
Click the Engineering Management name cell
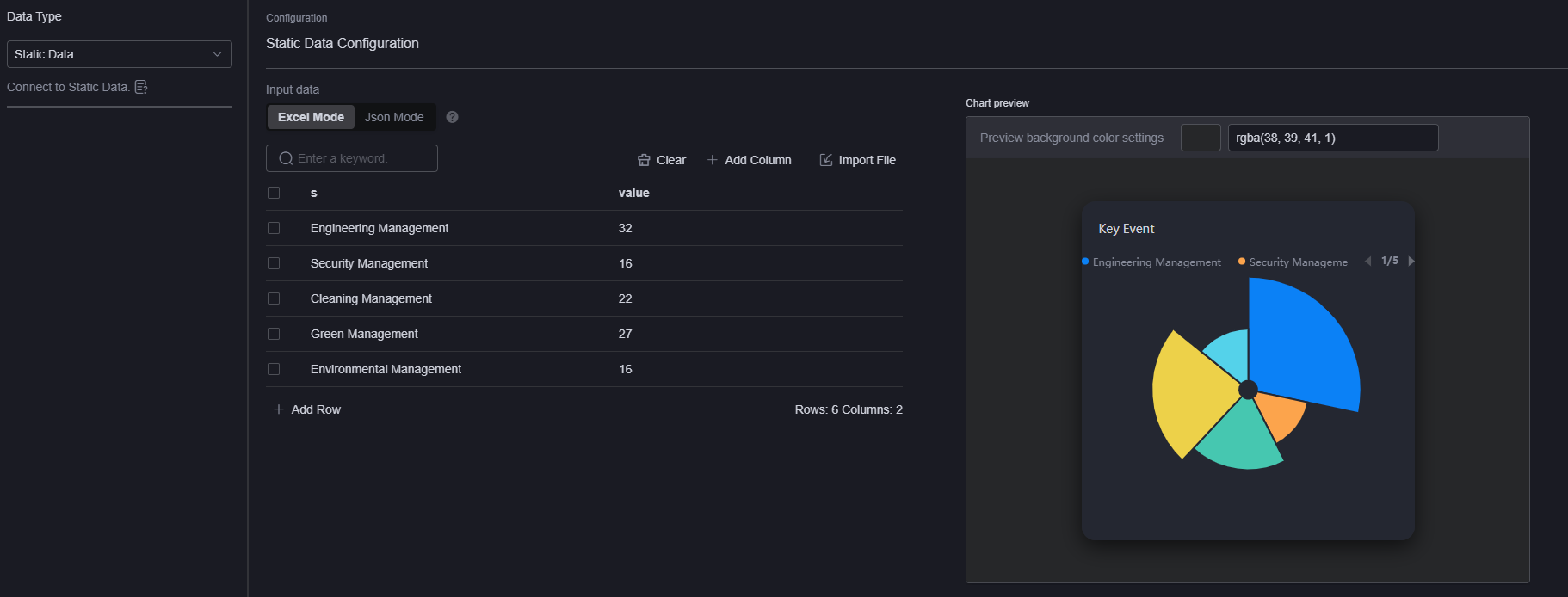click(380, 228)
